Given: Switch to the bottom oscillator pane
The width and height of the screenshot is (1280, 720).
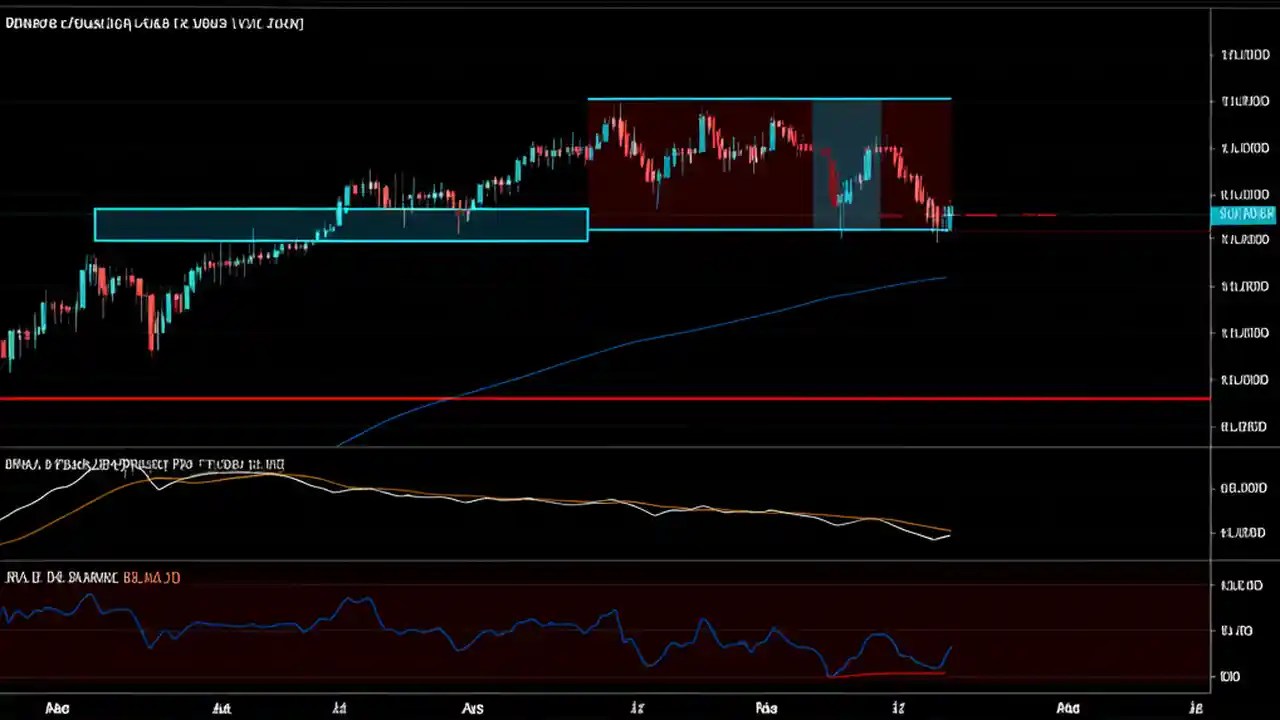Looking at the screenshot, I should coord(500,630).
